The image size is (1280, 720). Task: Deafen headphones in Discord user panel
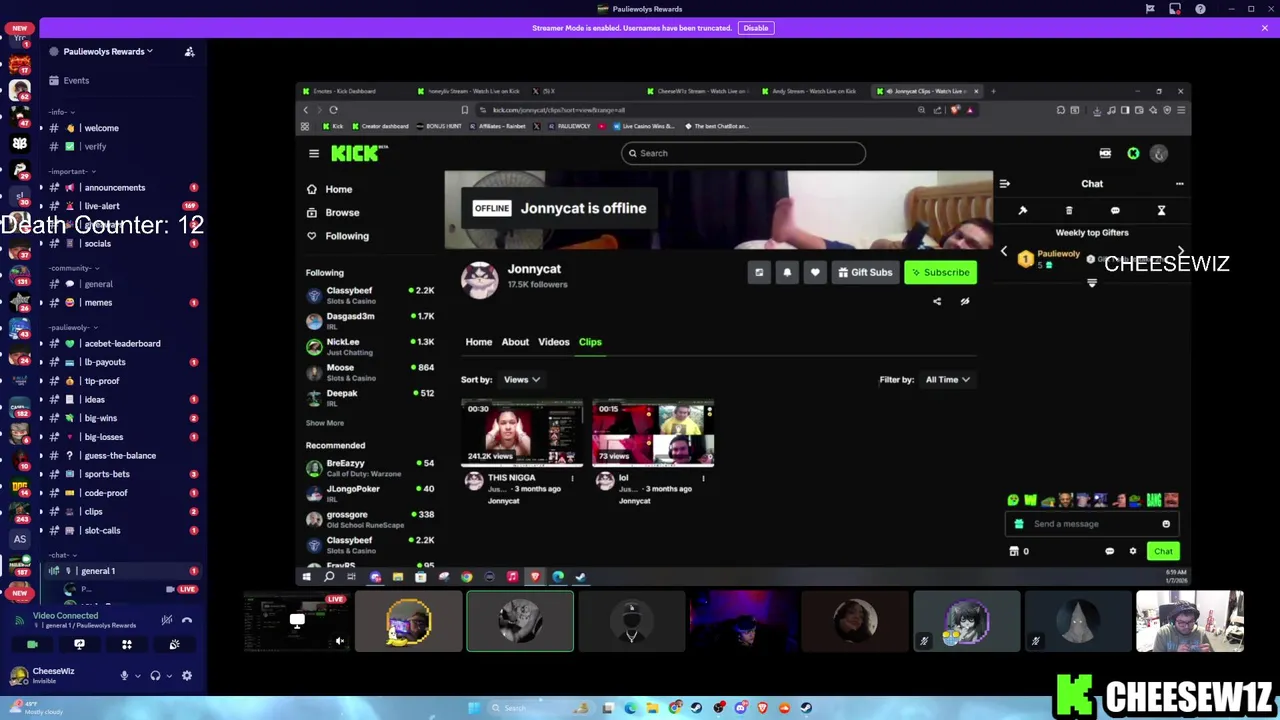click(x=155, y=676)
